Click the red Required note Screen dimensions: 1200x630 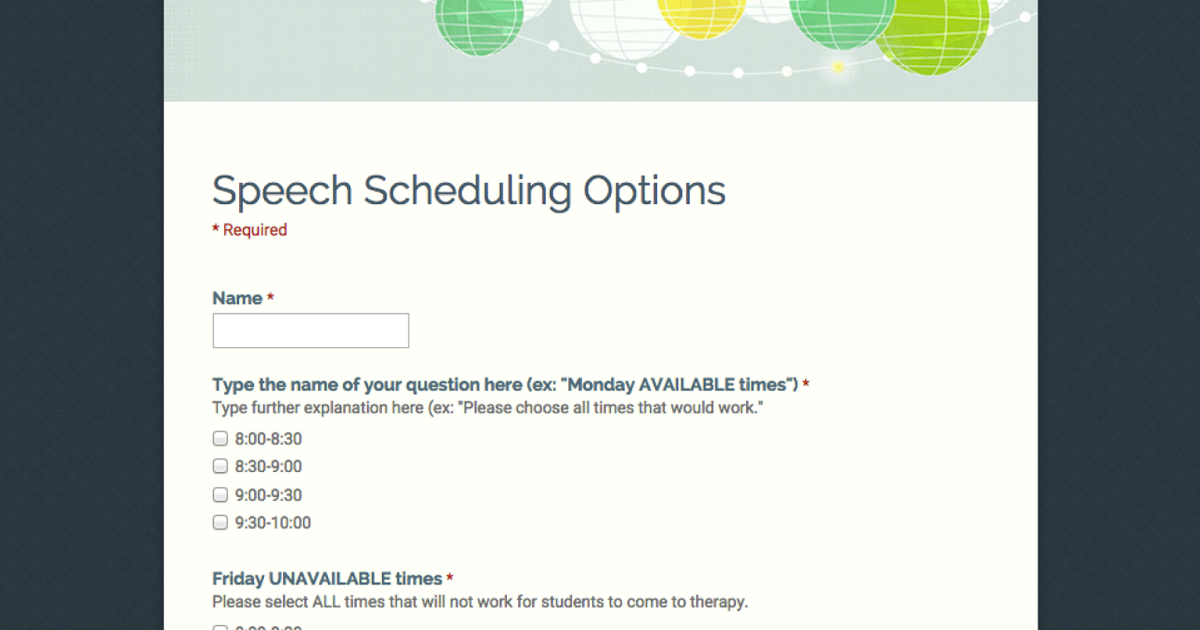(x=250, y=230)
